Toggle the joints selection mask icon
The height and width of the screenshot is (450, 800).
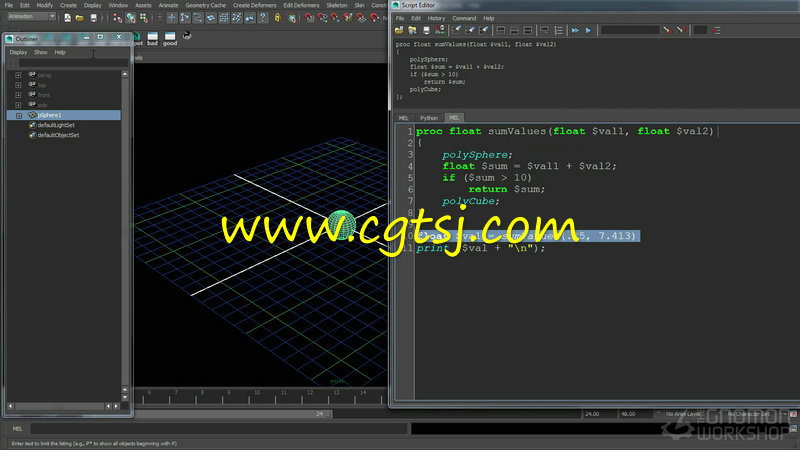[x=185, y=18]
